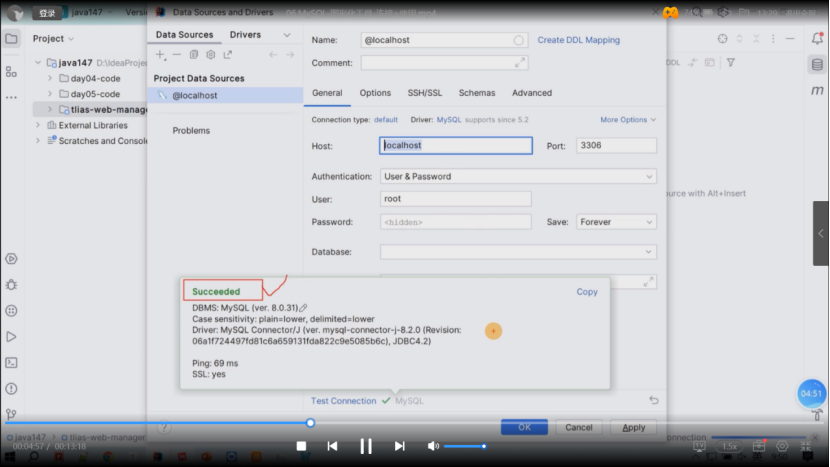This screenshot has height=467, width=830.
Task: Duplicate the selected data source
Action: point(194,55)
